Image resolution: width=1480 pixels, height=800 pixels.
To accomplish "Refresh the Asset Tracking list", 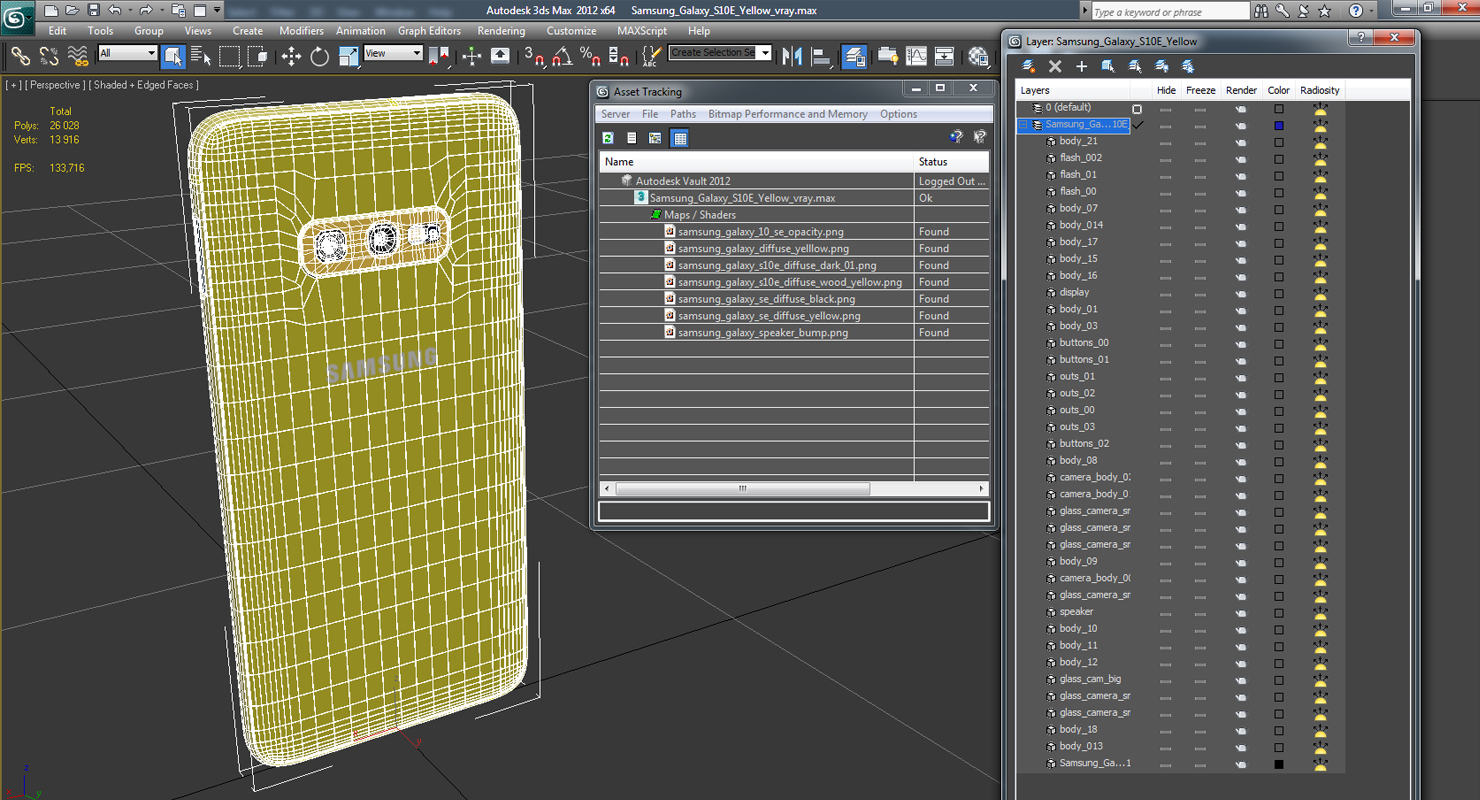I will tap(608, 138).
